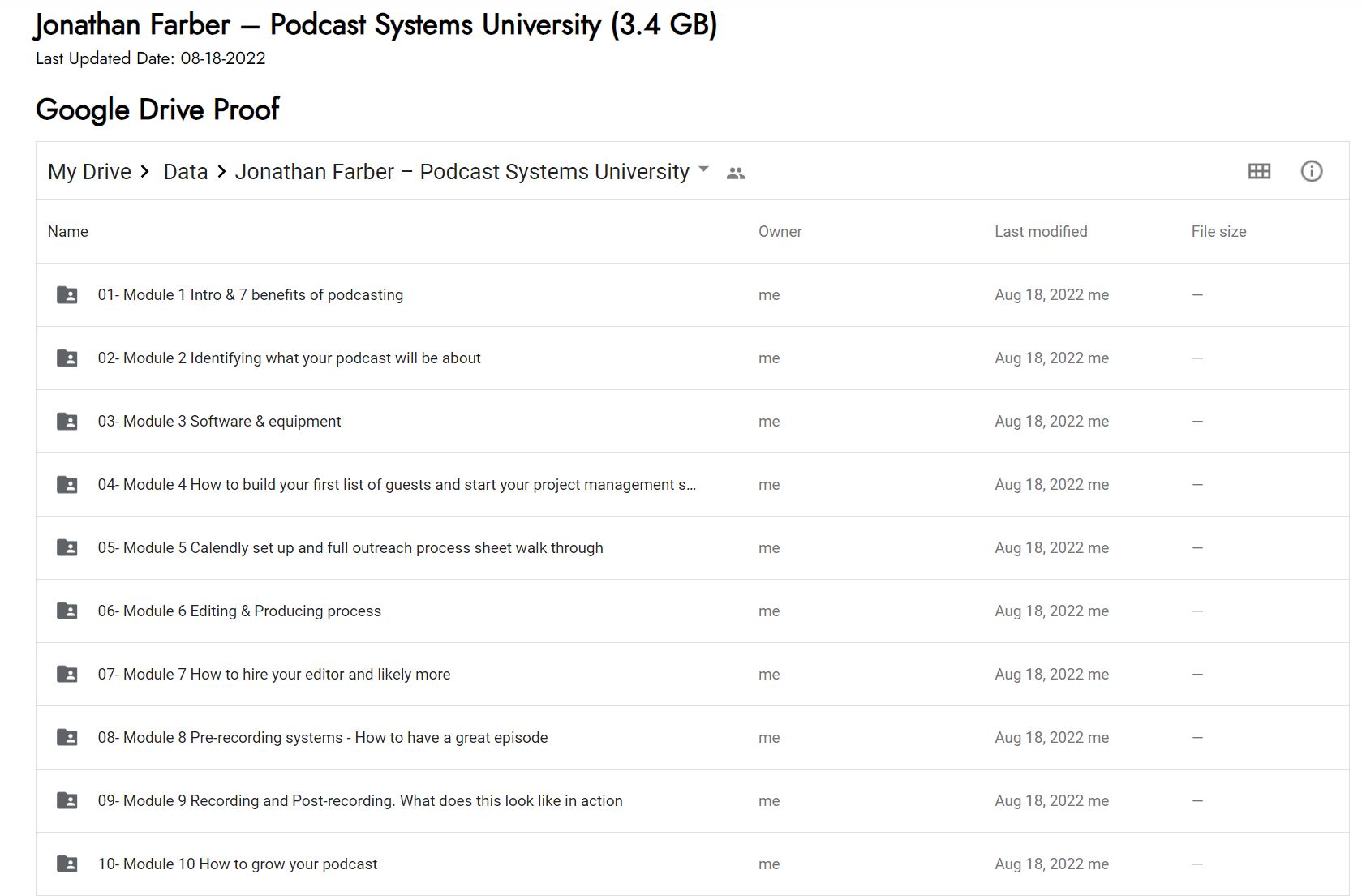Click folder icon for Module 4 row
Viewport: 1362px width, 896px height.
tap(67, 484)
